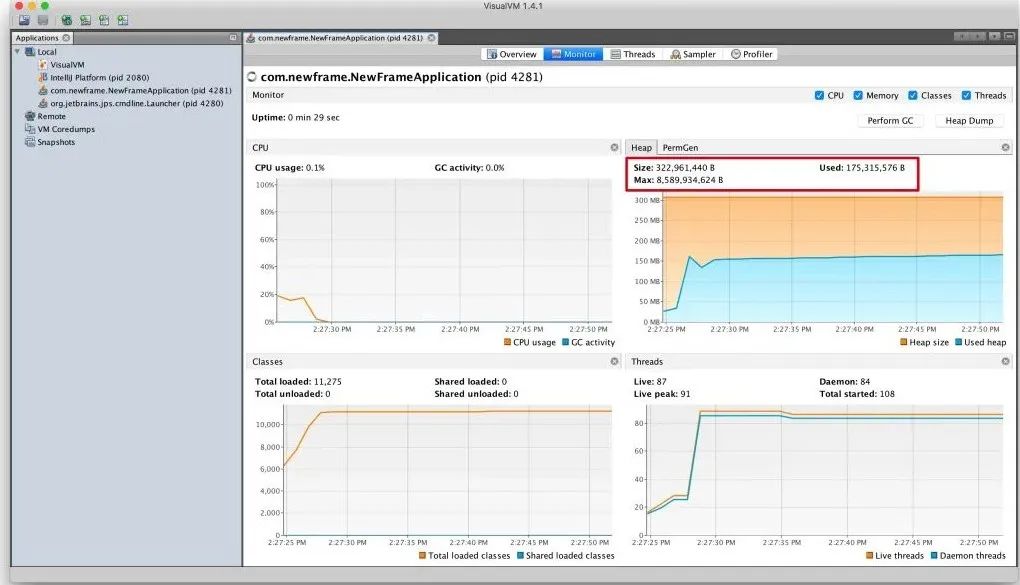Click scroll documents left arrow
The width and height of the screenshot is (1020, 585).
[961, 36]
